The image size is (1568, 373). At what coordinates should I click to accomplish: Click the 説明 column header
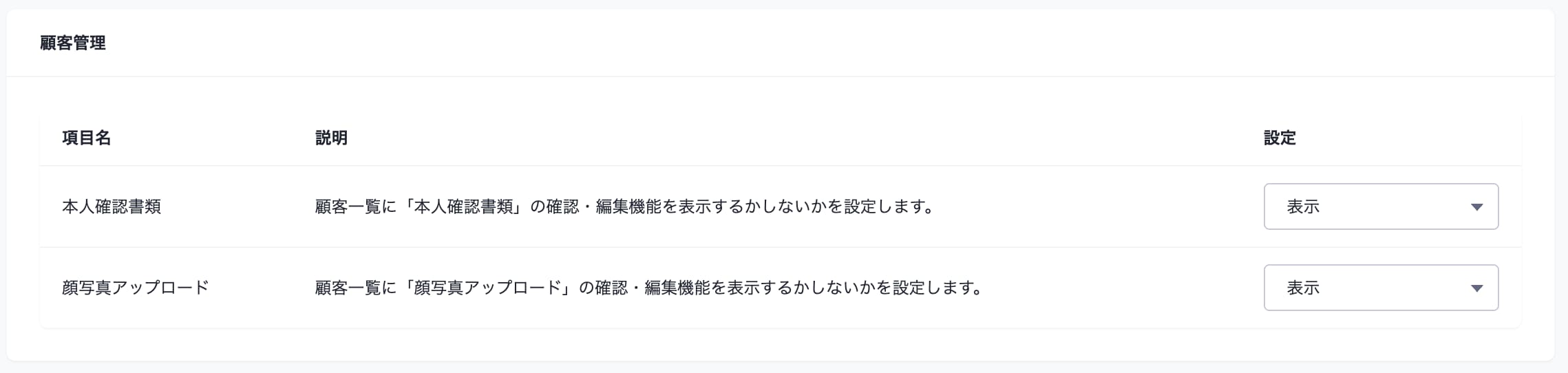click(x=331, y=138)
